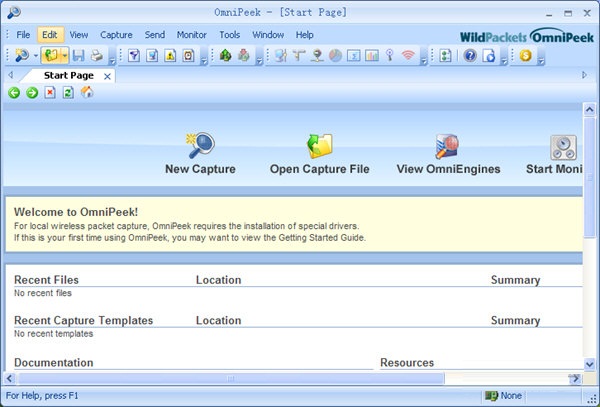Viewport: 600px width, 407px height.
Task: Click the Start Page tab
Action: coord(68,76)
